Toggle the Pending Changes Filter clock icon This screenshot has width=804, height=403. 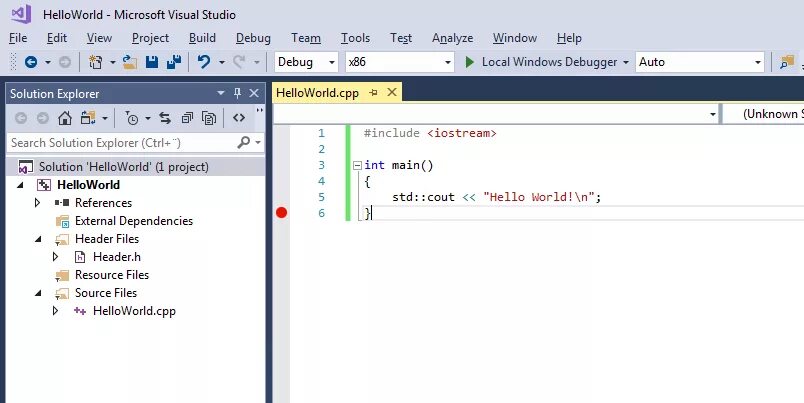coord(132,118)
